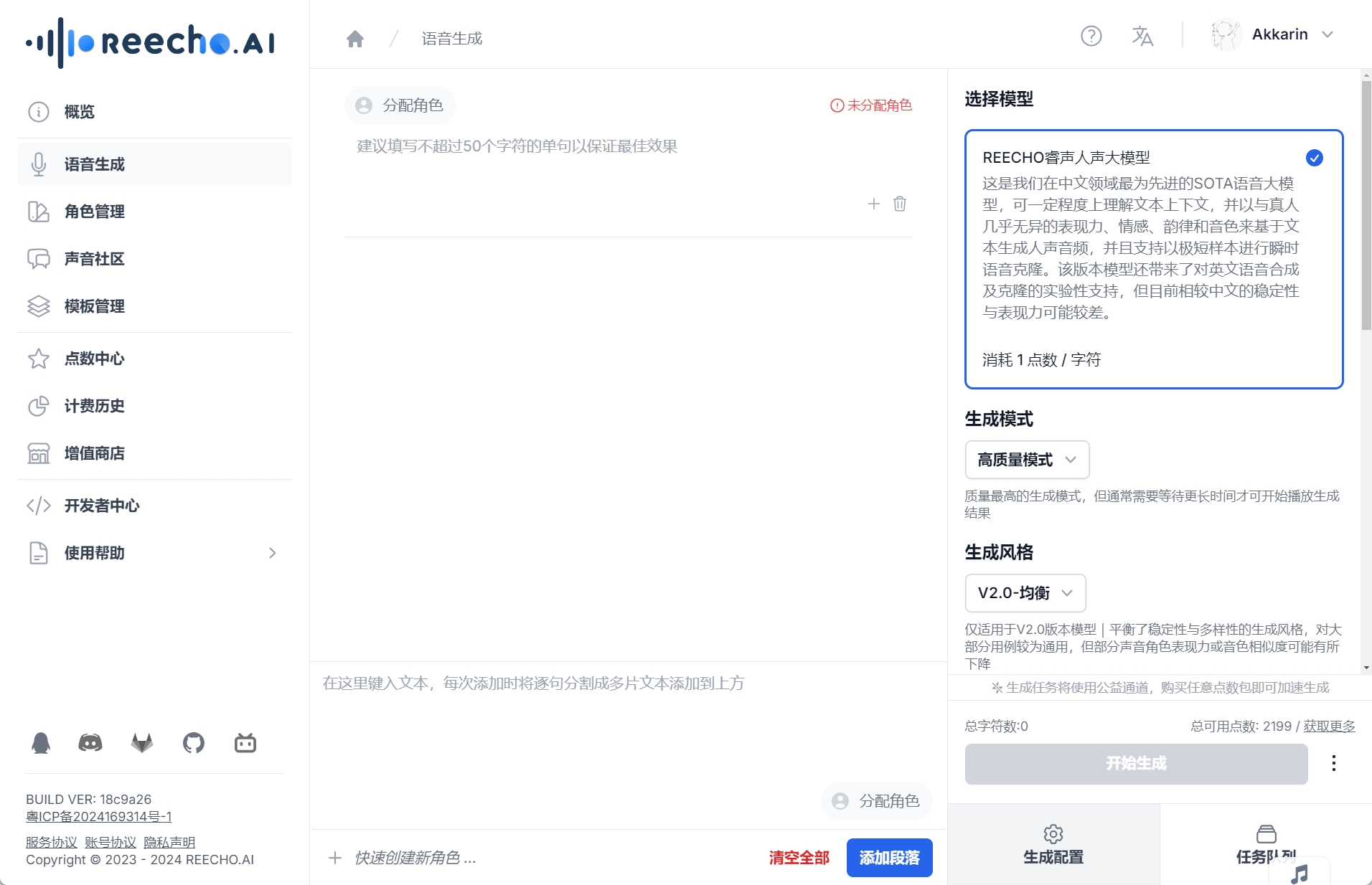Open 开发者中心 in sidebar
The width and height of the screenshot is (1372, 885).
pyautogui.click(x=154, y=506)
